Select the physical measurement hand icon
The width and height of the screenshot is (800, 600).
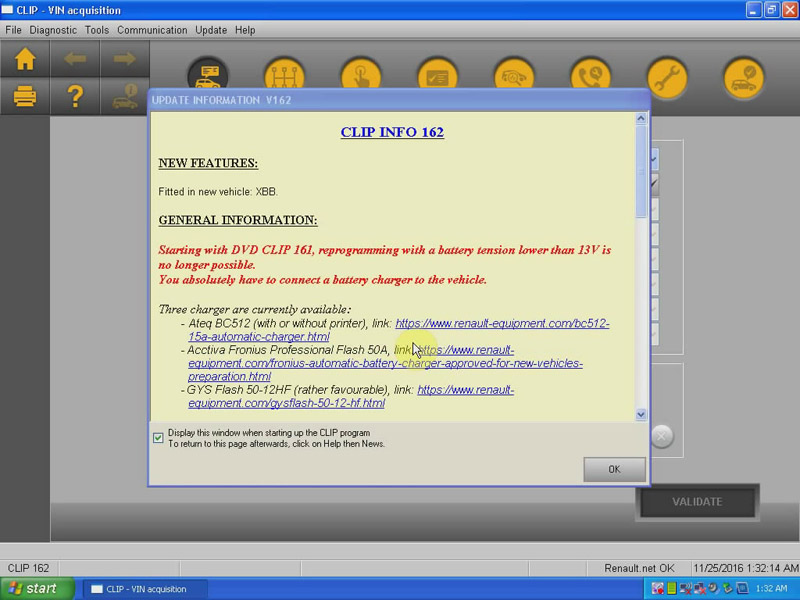point(362,75)
